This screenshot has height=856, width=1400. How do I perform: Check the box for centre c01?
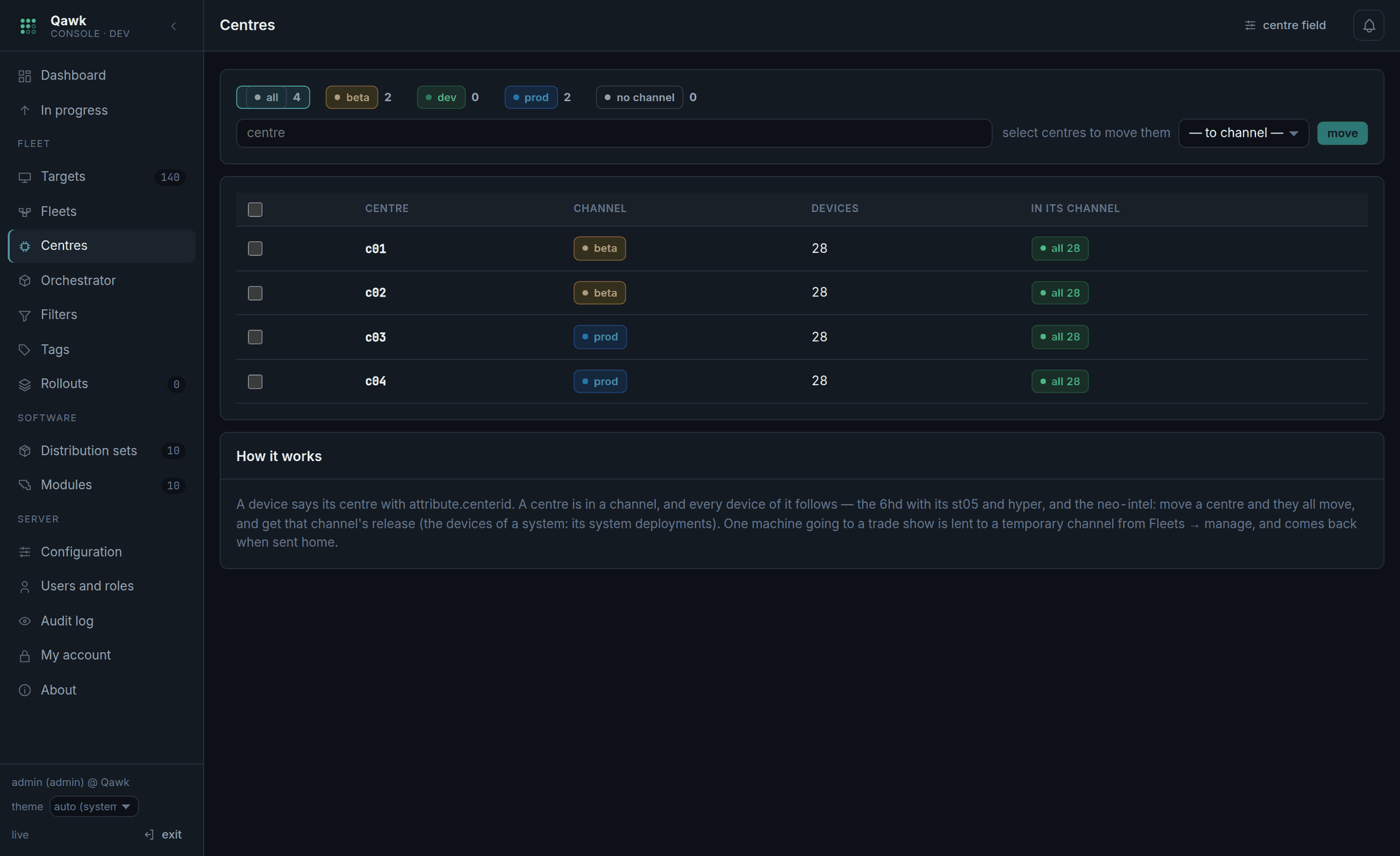point(255,248)
